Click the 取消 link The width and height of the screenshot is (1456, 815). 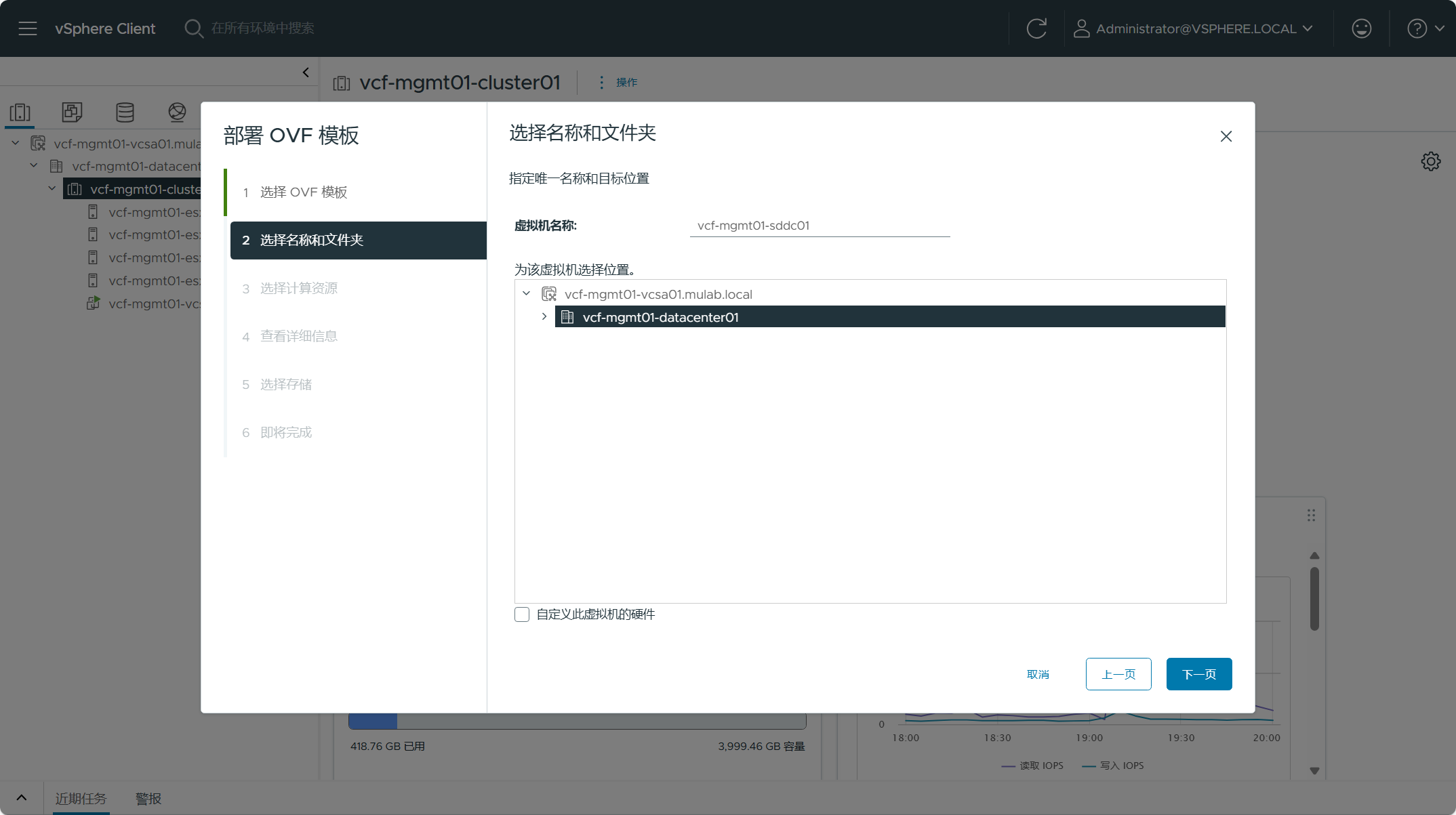click(x=1038, y=674)
